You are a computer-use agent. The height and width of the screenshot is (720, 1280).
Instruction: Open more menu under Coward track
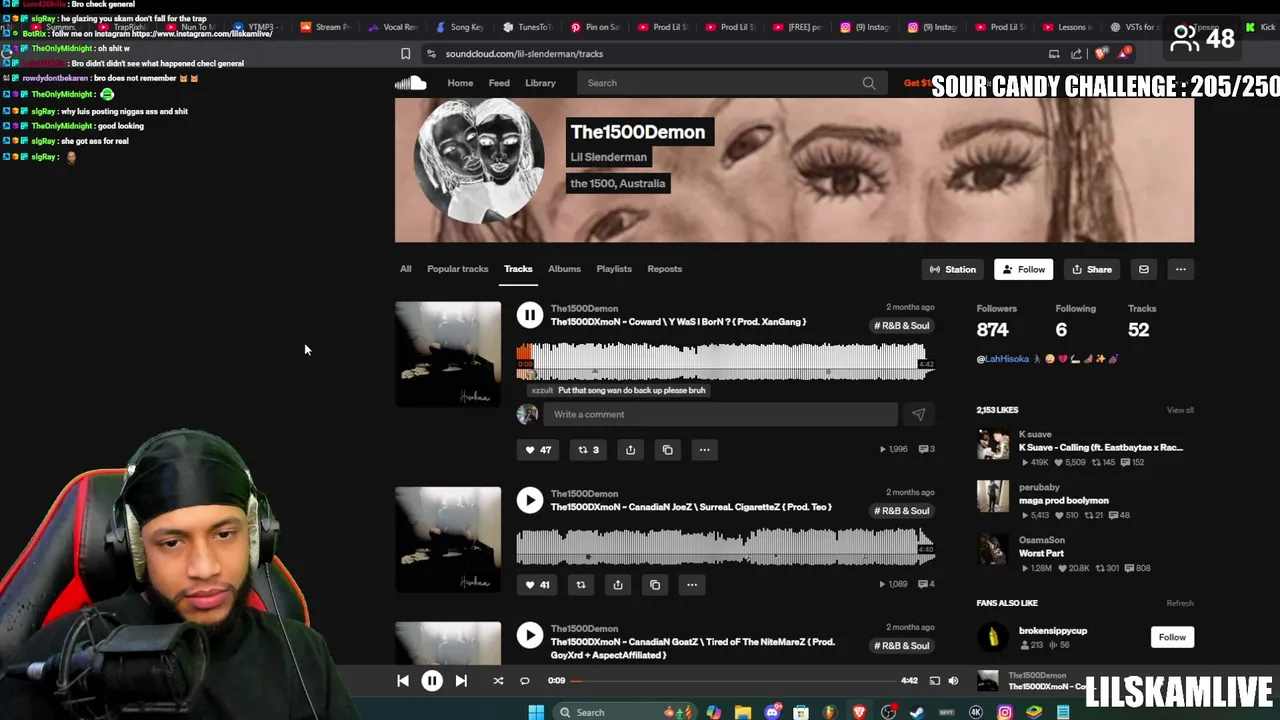coord(704,450)
